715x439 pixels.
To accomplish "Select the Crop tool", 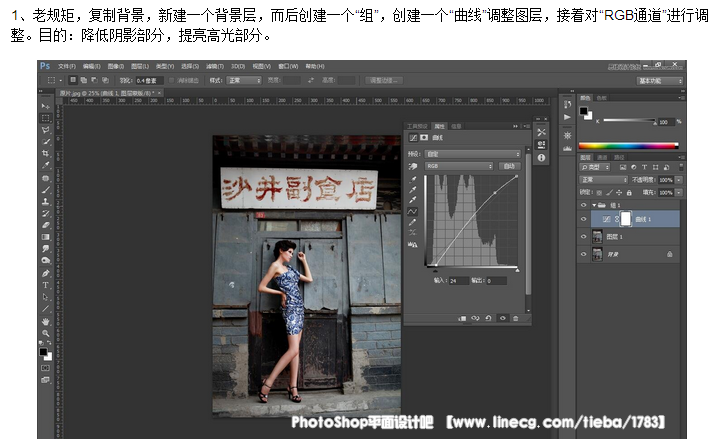I will click(46, 154).
